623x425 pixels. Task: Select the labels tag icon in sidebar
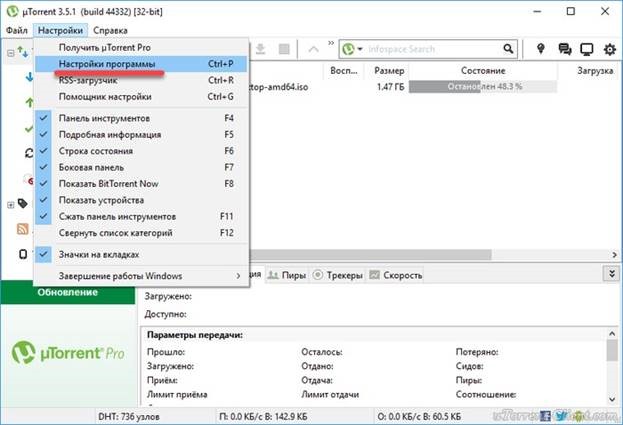point(23,204)
